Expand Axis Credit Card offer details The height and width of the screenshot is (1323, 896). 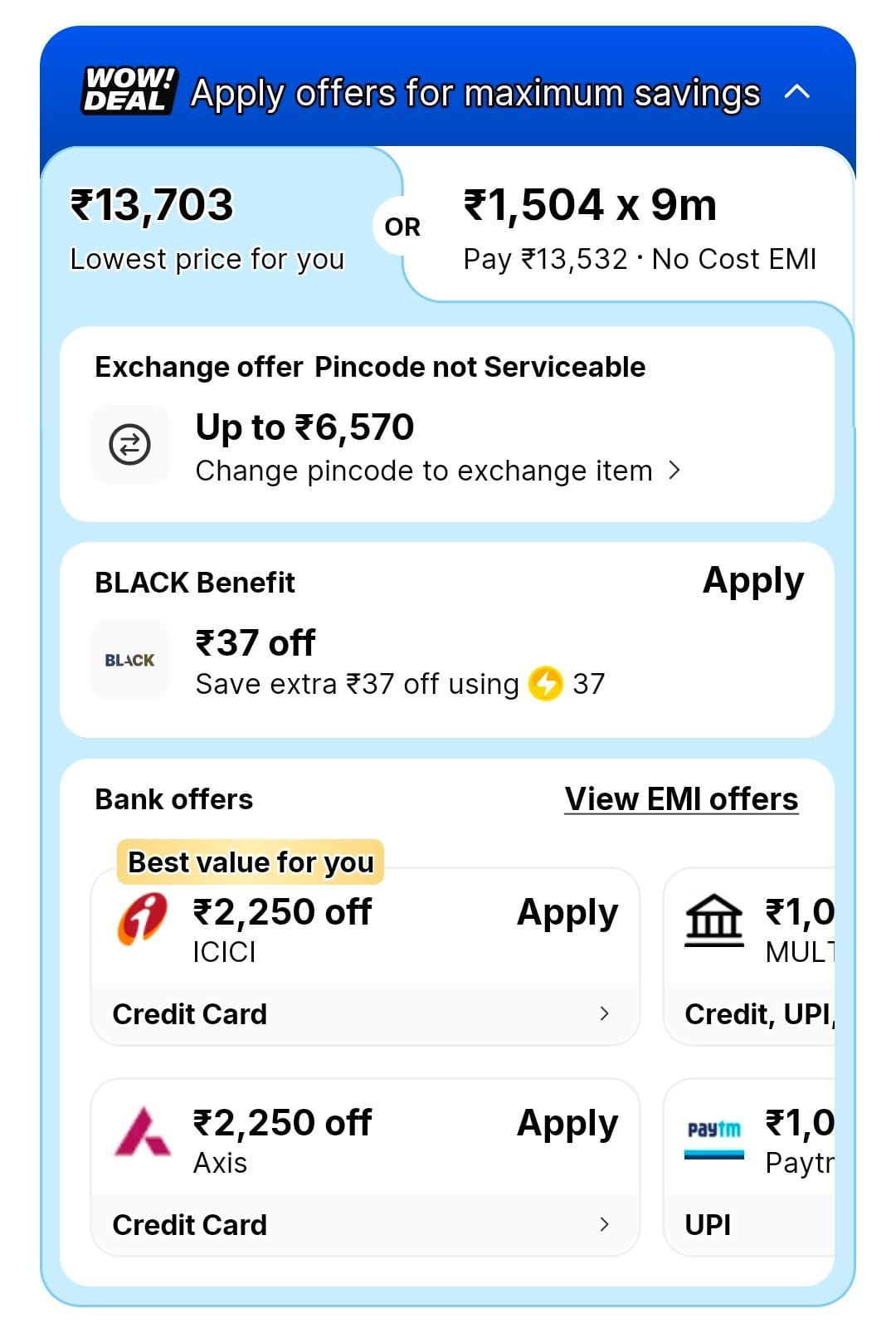pos(604,1224)
